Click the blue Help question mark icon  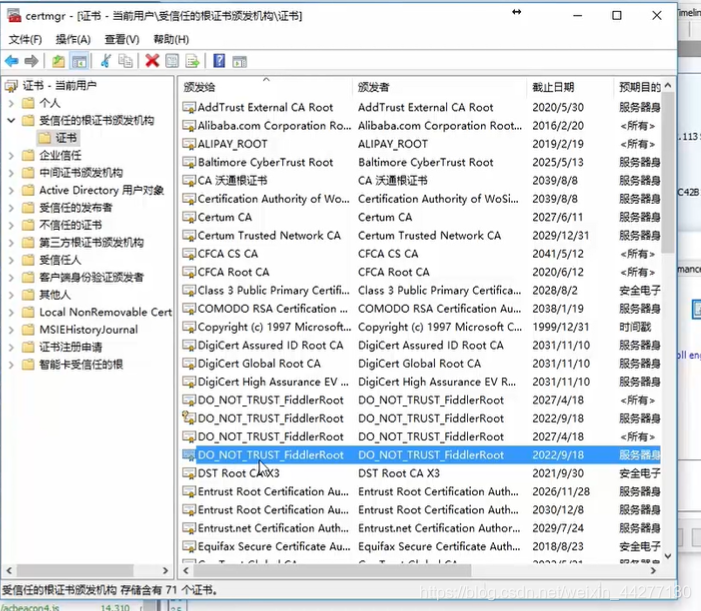[x=219, y=60]
